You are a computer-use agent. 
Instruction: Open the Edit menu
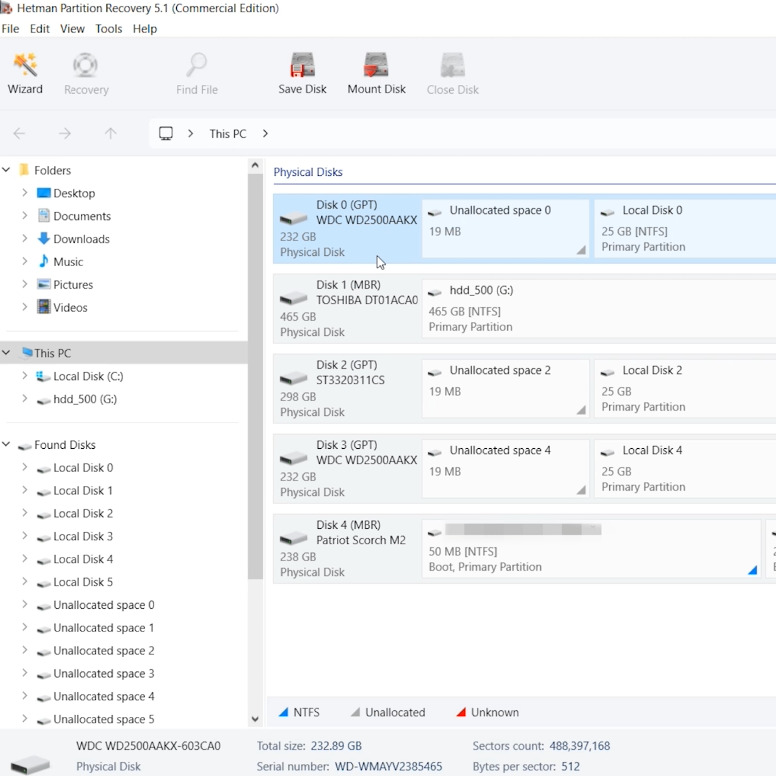tap(40, 29)
